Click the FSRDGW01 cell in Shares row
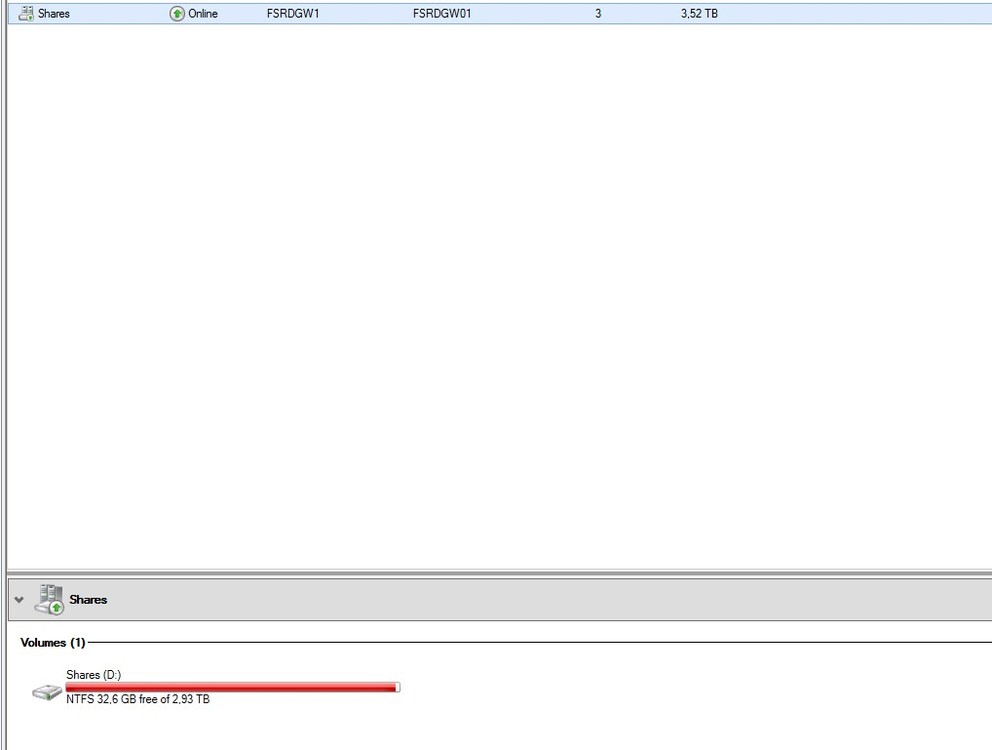Screen dimensions: 992x750 click(441, 14)
